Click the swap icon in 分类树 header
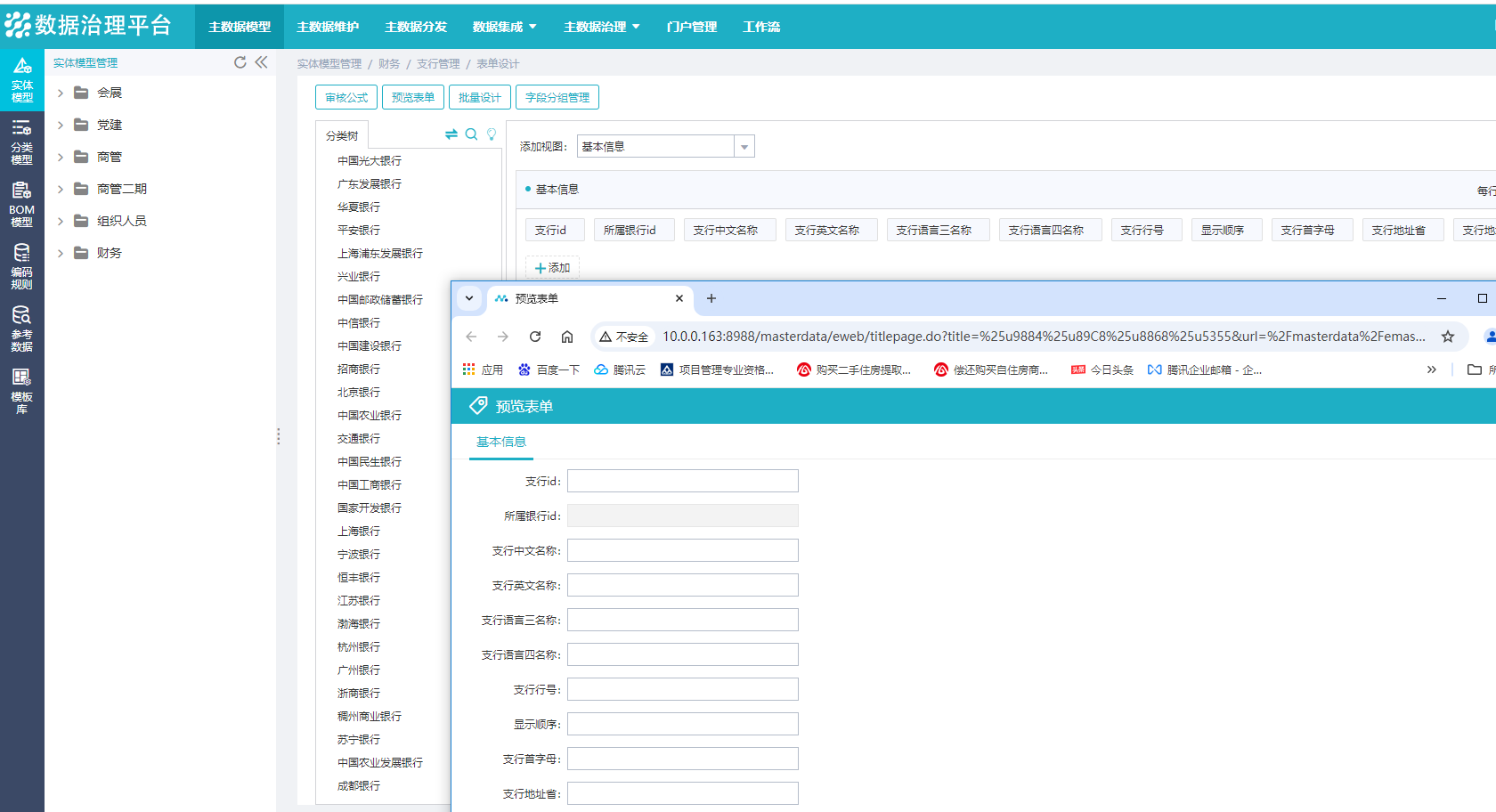Screen dimensions: 1496x812 click(x=451, y=134)
